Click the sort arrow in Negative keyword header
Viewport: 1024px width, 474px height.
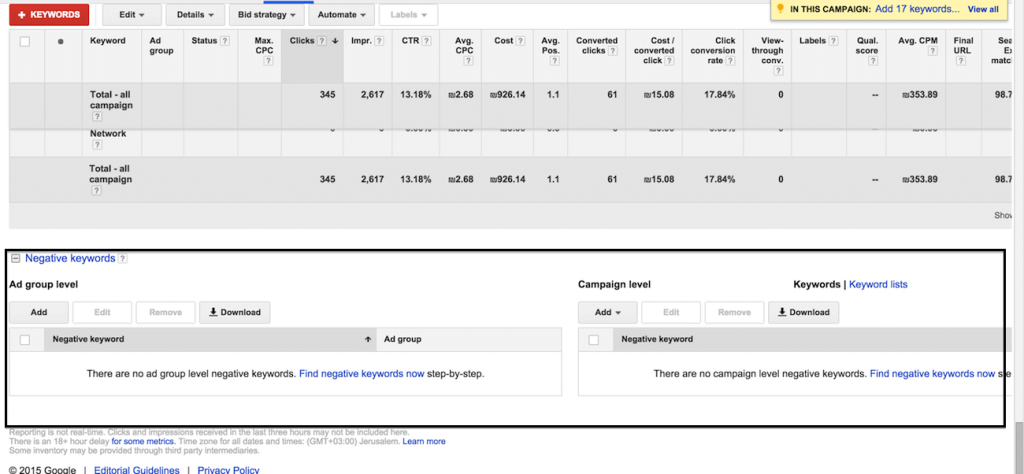pos(368,340)
